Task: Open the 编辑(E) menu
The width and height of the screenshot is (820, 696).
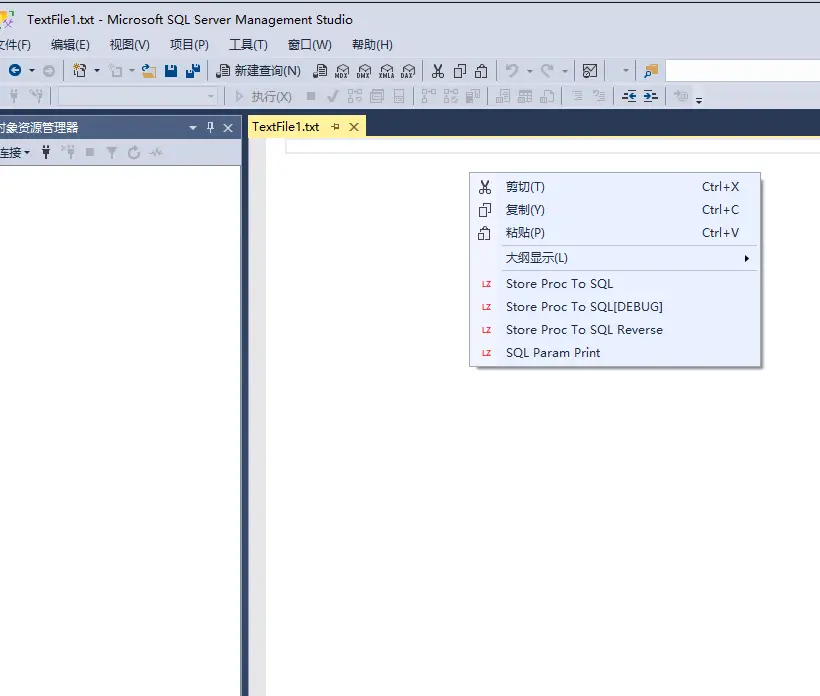Action: (x=70, y=45)
